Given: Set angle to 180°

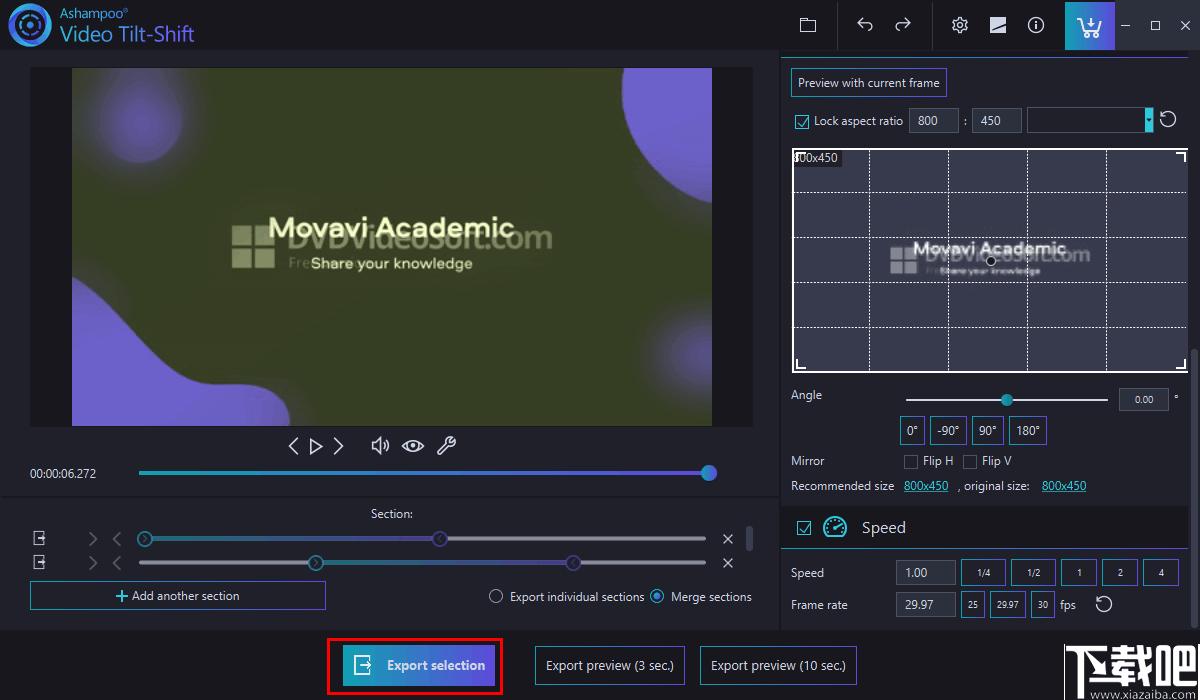Looking at the screenshot, I should [x=1028, y=431].
